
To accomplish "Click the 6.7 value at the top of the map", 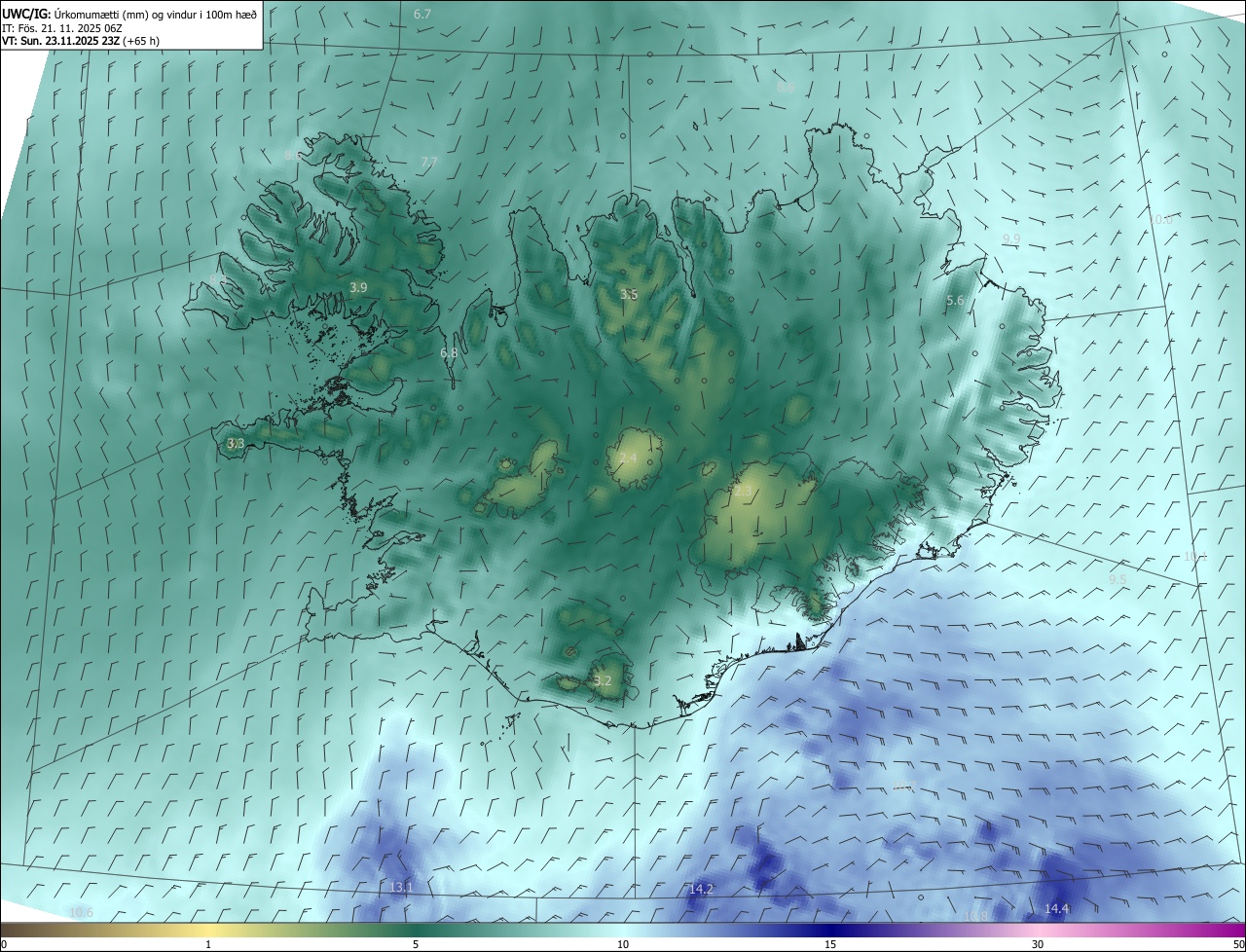I will 422,14.
